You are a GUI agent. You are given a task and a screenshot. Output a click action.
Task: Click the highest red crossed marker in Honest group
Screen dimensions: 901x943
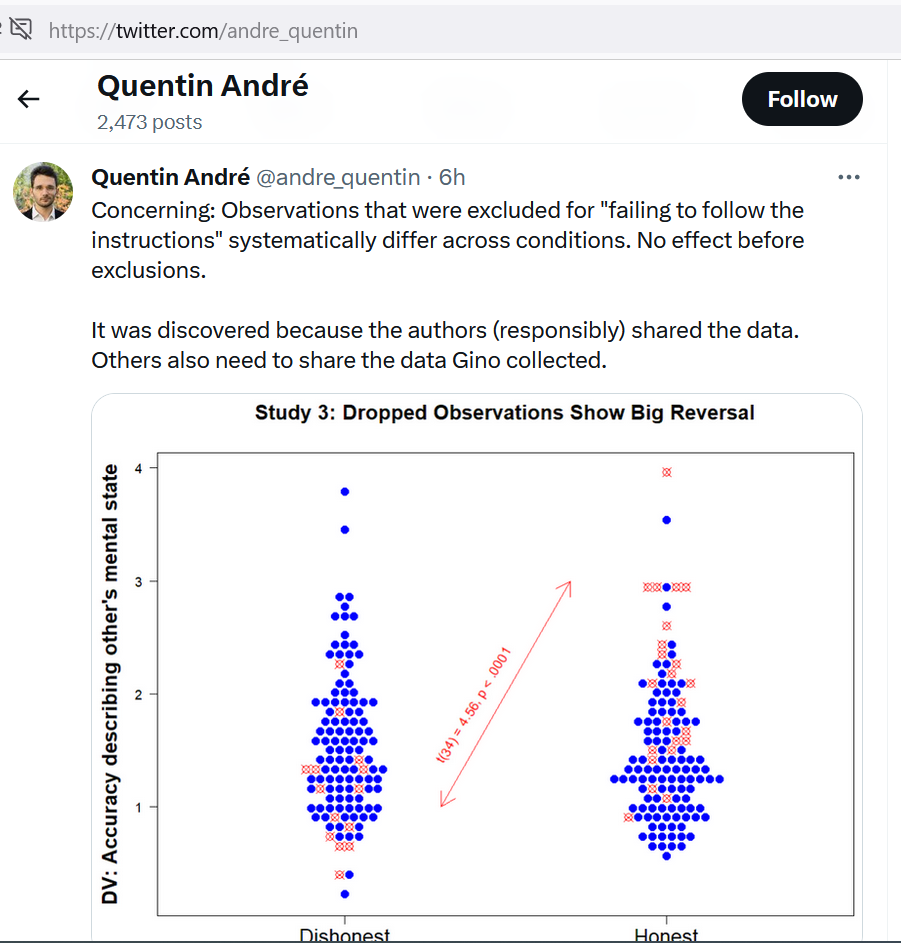(x=666, y=472)
